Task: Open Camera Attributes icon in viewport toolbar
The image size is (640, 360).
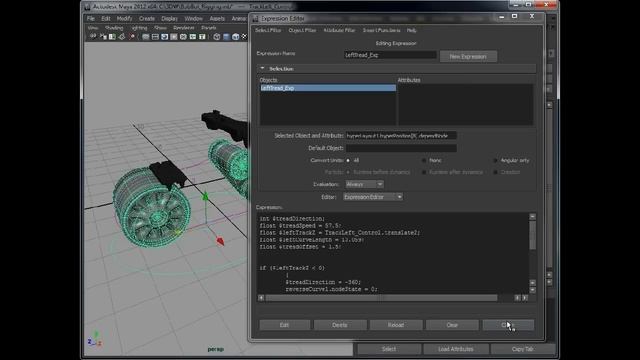Action: coord(102,37)
